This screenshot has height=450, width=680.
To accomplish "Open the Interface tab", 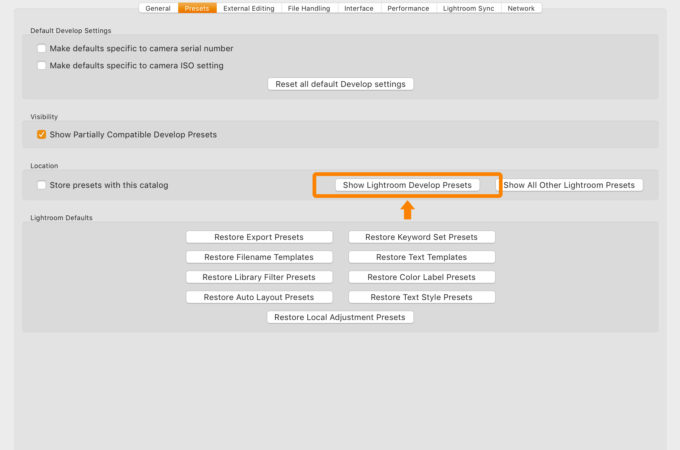I will [x=359, y=8].
